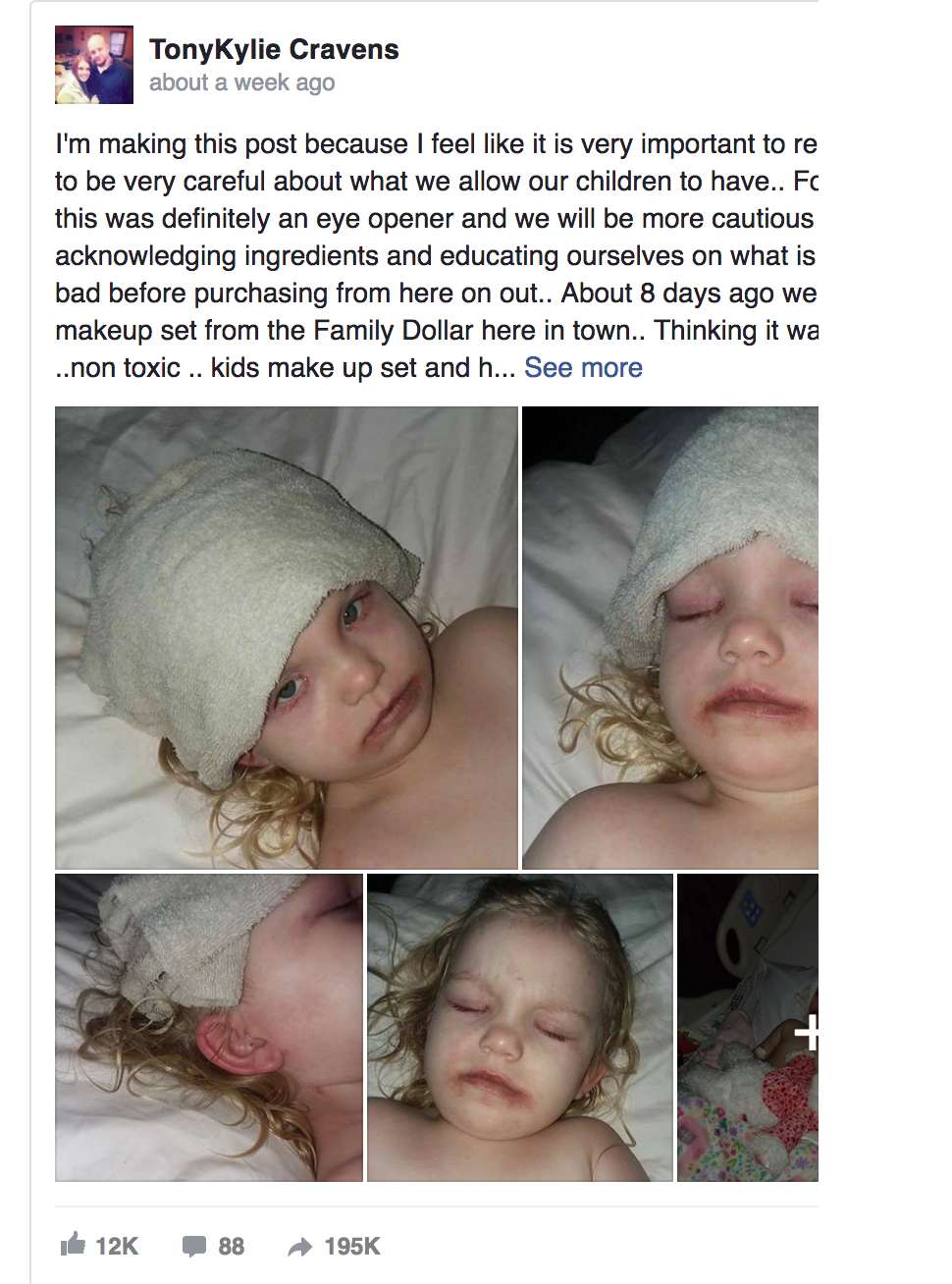Viewport: 952px width, 1284px height.
Task: Click the 'Family Dollar' line in the post
Action: click(x=436, y=331)
